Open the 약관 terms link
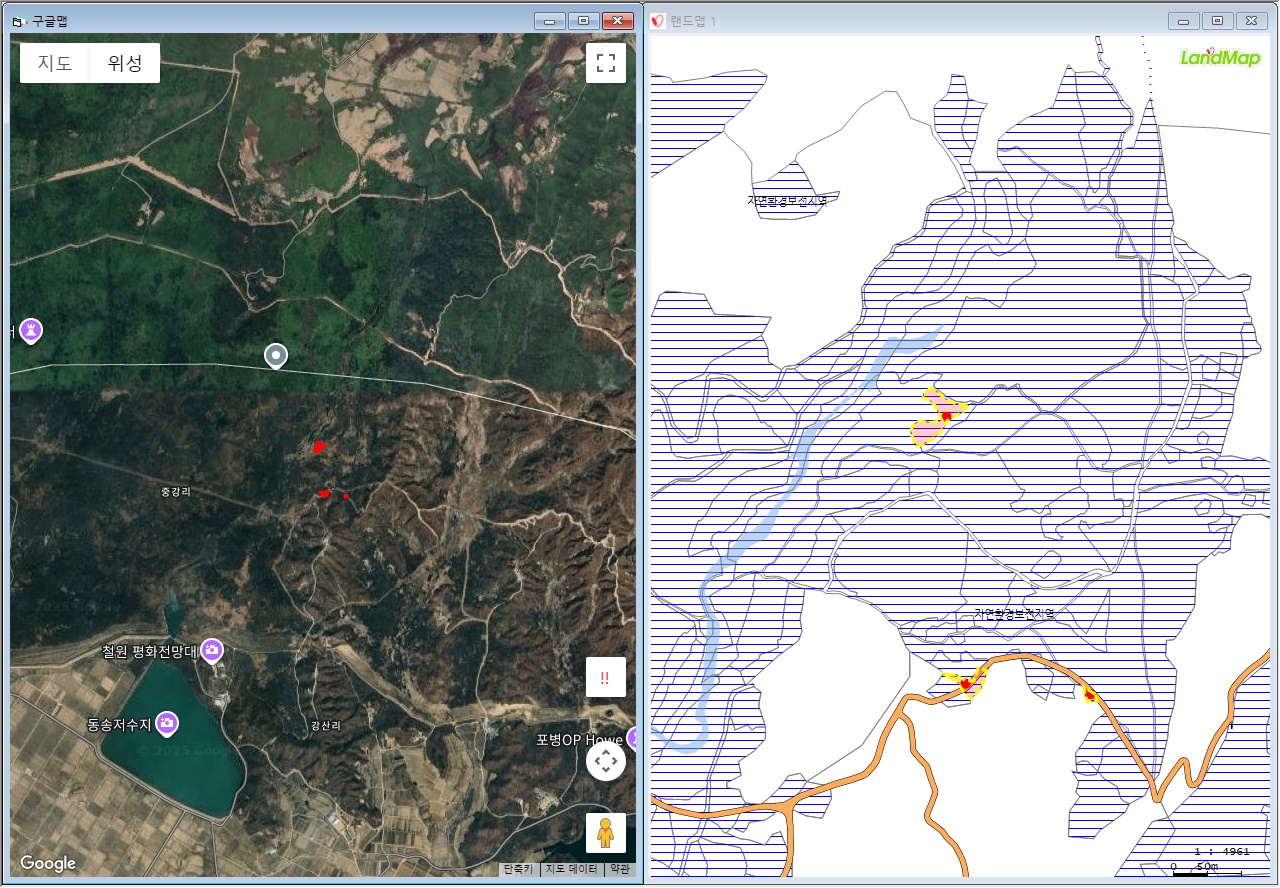 pos(620,869)
